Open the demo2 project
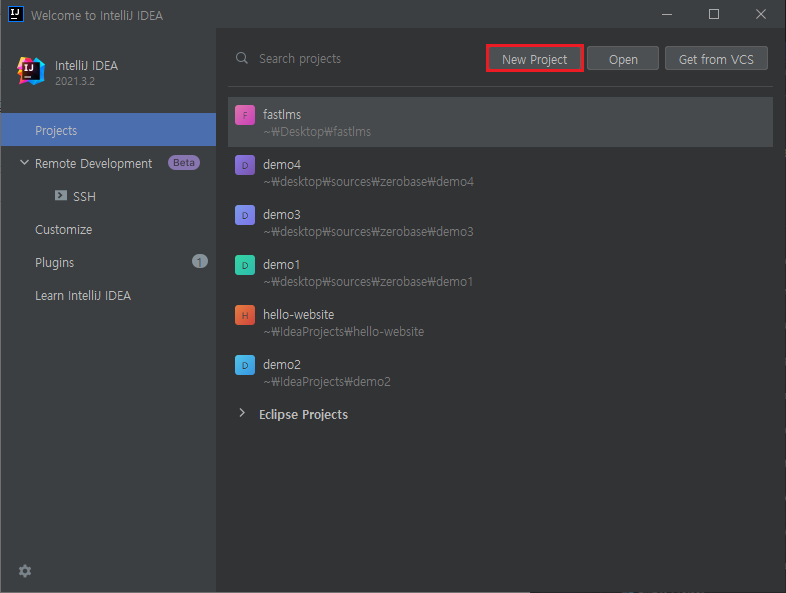The height and width of the screenshot is (593, 786). click(x=500, y=372)
